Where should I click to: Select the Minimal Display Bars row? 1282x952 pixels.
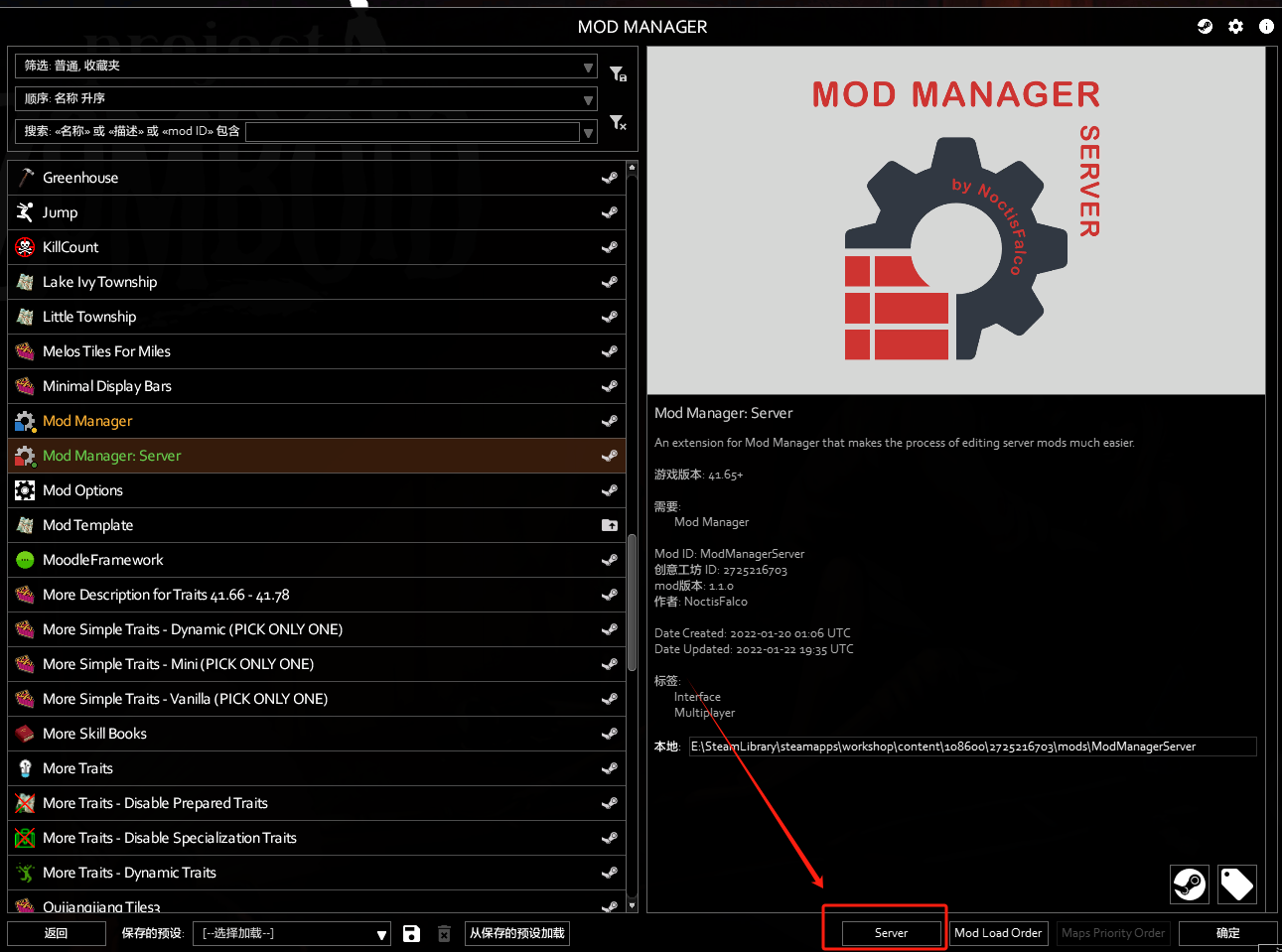click(x=317, y=386)
